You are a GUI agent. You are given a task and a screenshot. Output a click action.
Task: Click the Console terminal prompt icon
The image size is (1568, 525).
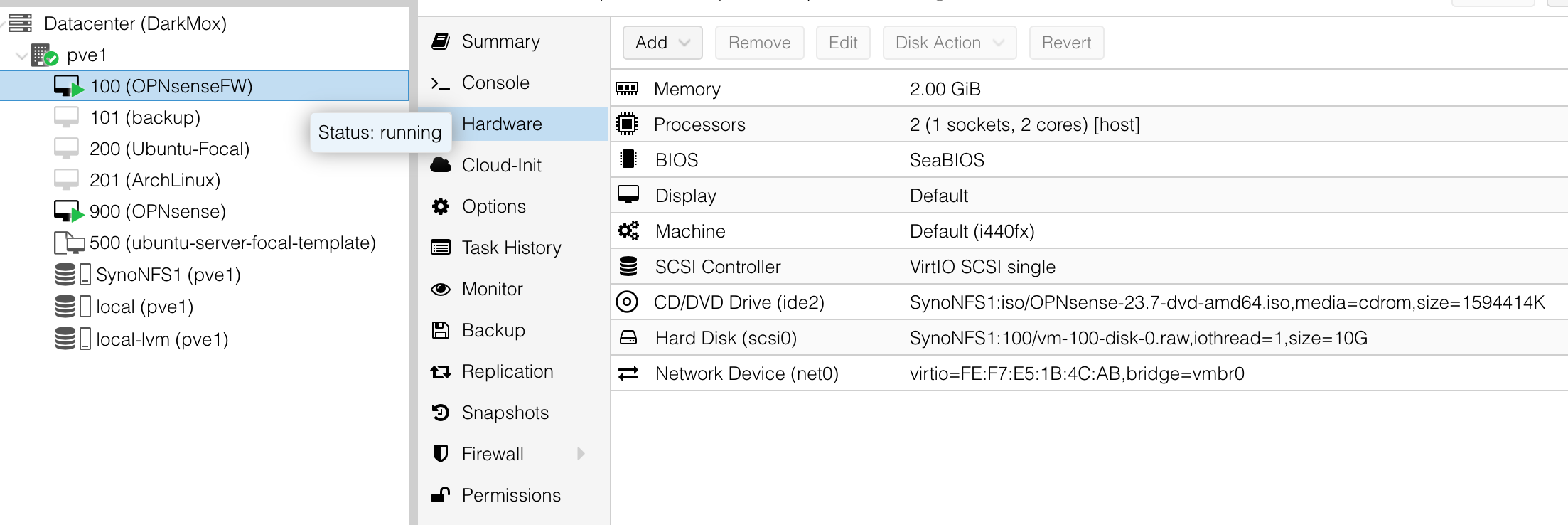pyautogui.click(x=441, y=83)
